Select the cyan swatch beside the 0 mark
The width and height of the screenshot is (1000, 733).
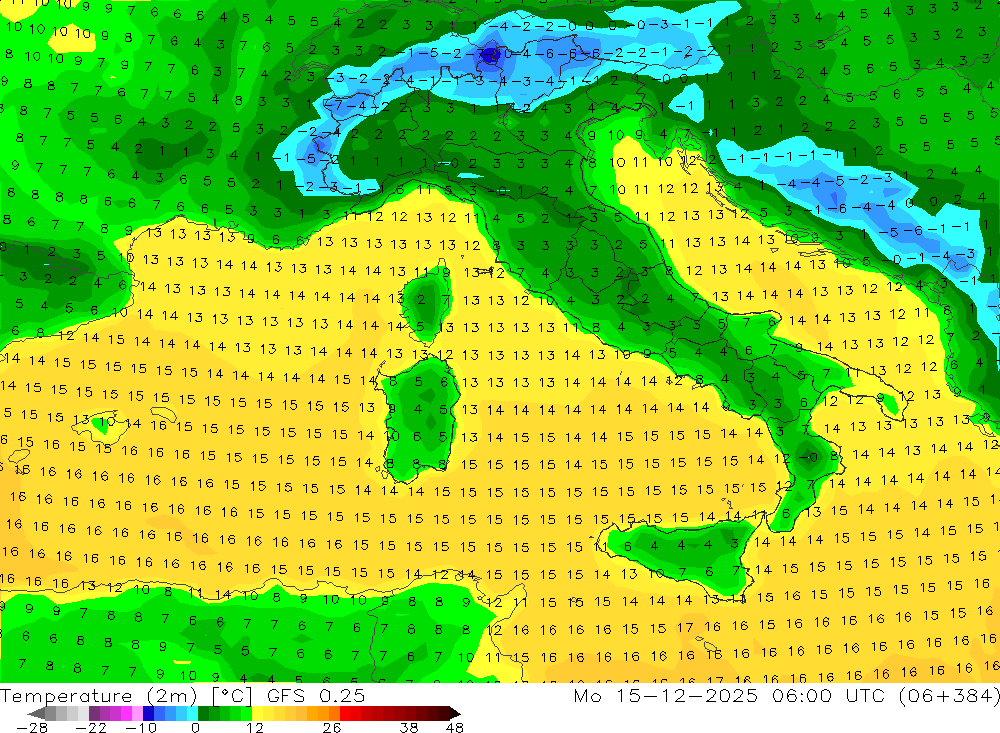[192, 713]
